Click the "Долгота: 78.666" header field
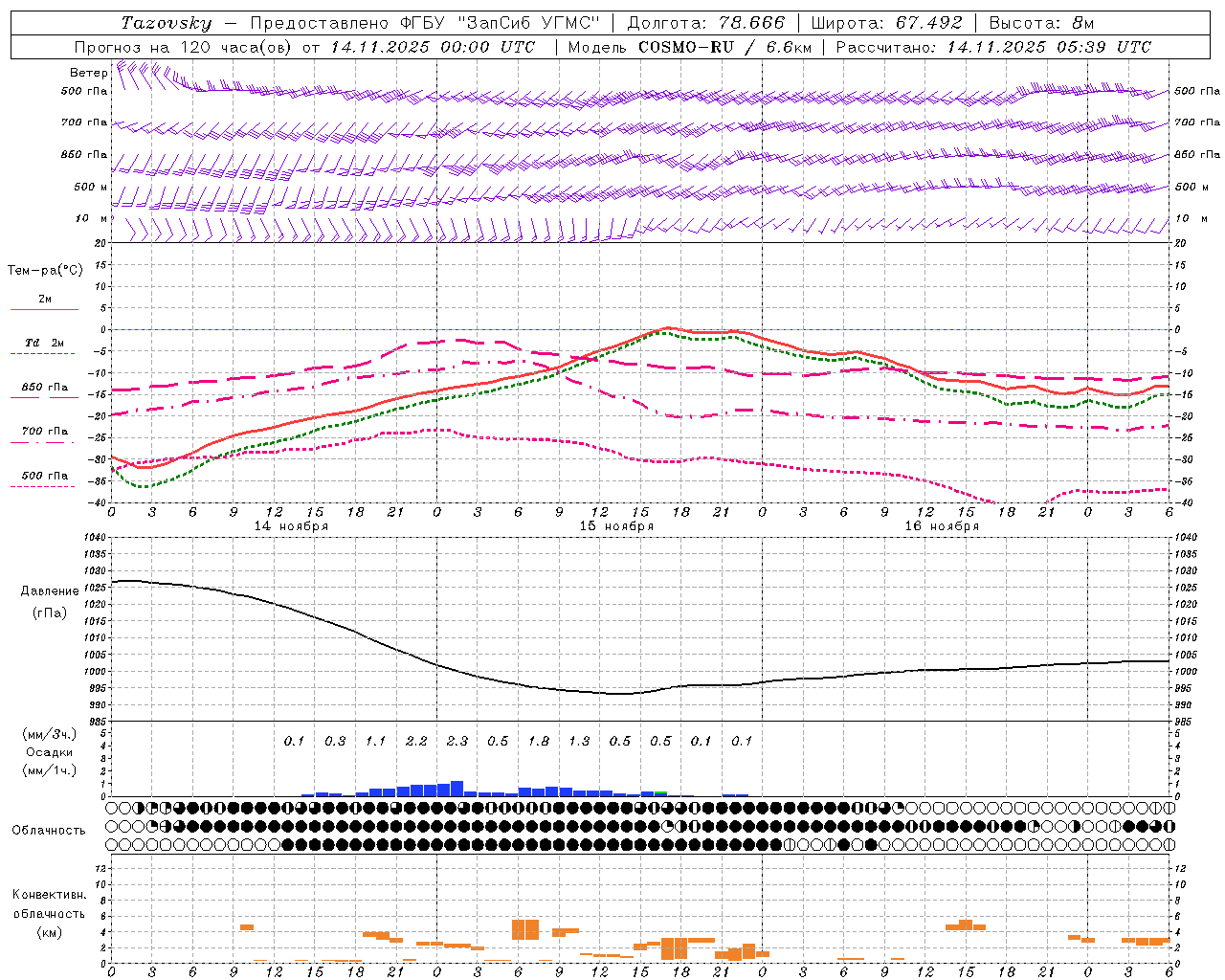1225x980 pixels. (705, 23)
